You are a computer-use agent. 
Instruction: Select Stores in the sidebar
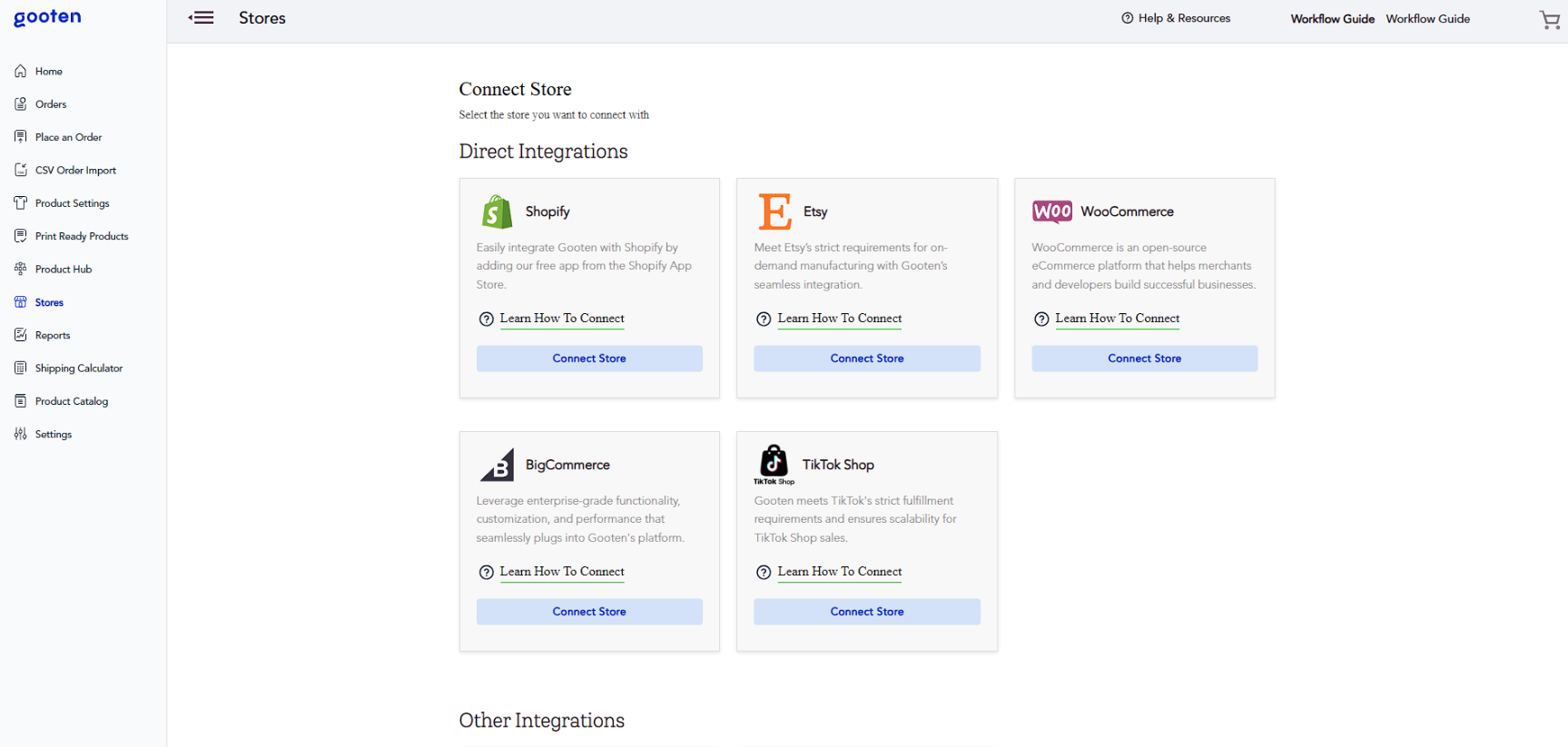(49, 302)
